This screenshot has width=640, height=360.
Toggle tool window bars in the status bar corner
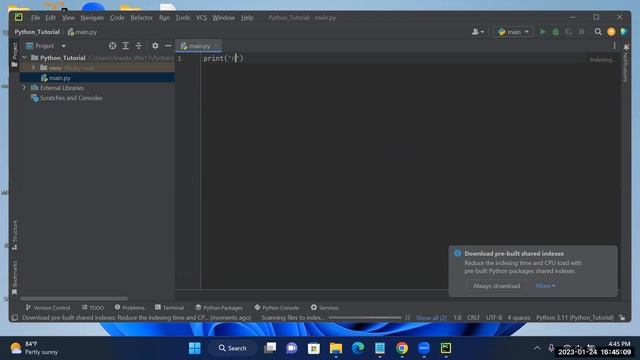[x=14, y=318]
